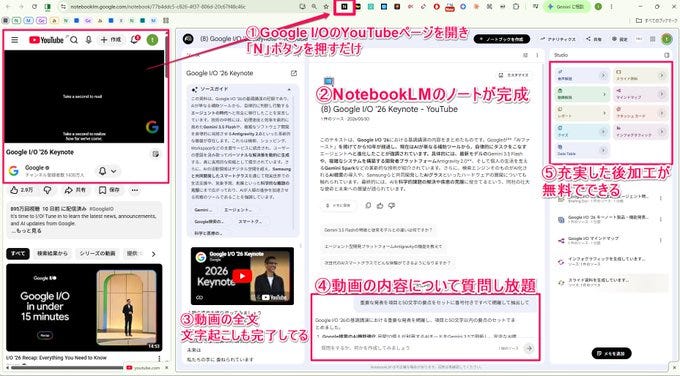Select the Antigravity platform suggested question
This screenshot has height=376, width=680.
point(383,246)
